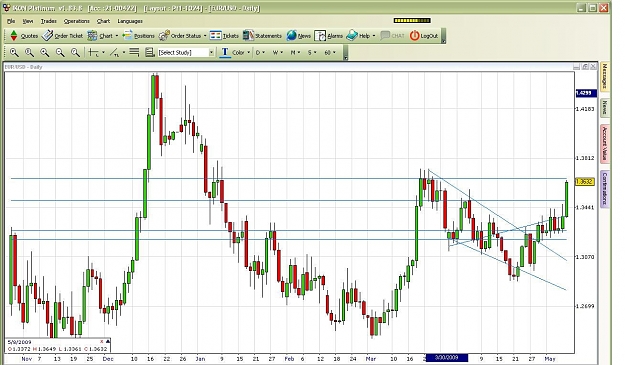Expand the Help dropdown arrow
The image size is (625, 365).
(374, 36)
